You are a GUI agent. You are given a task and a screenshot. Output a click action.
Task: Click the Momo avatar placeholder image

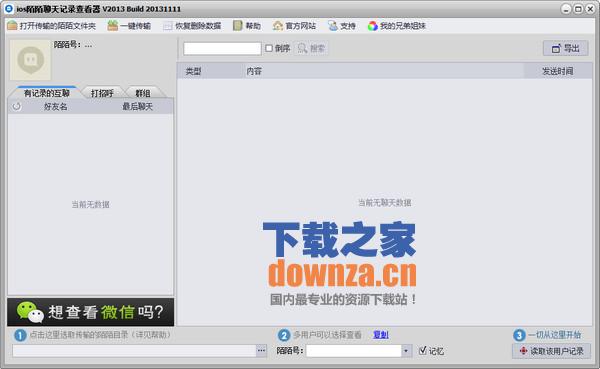(30, 60)
